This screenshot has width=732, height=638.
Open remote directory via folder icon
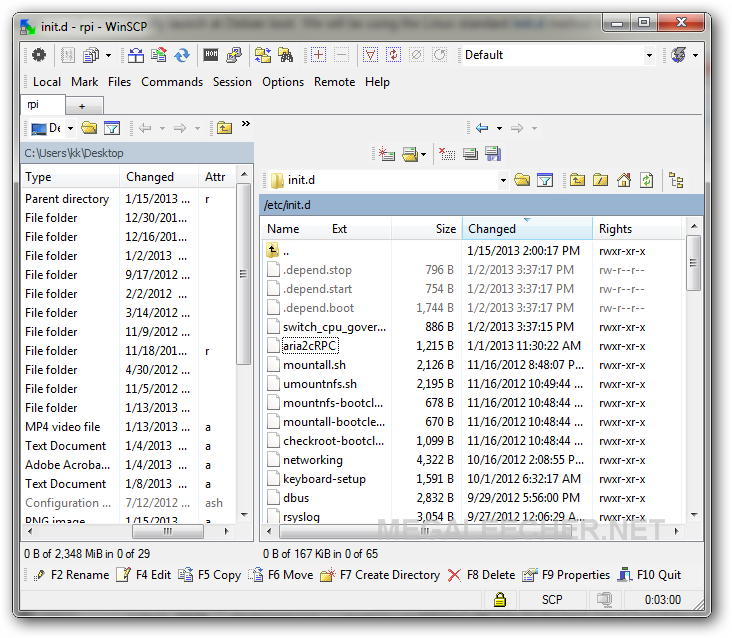click(x=522, y=180)
